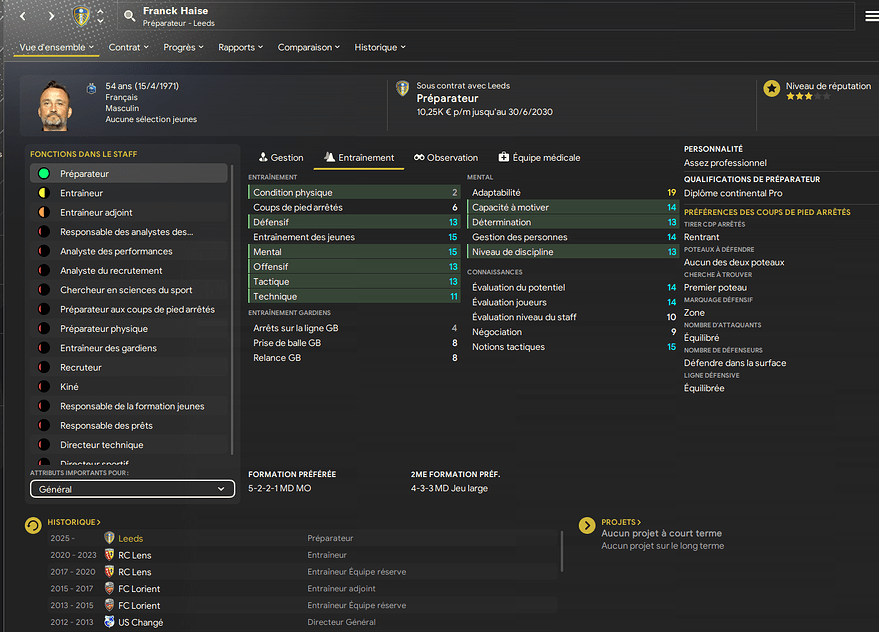Image resolution: width=879 pixels, height=632 pixels.
Task: Click the reputation star icon
Action: click(x=771, y=88)
